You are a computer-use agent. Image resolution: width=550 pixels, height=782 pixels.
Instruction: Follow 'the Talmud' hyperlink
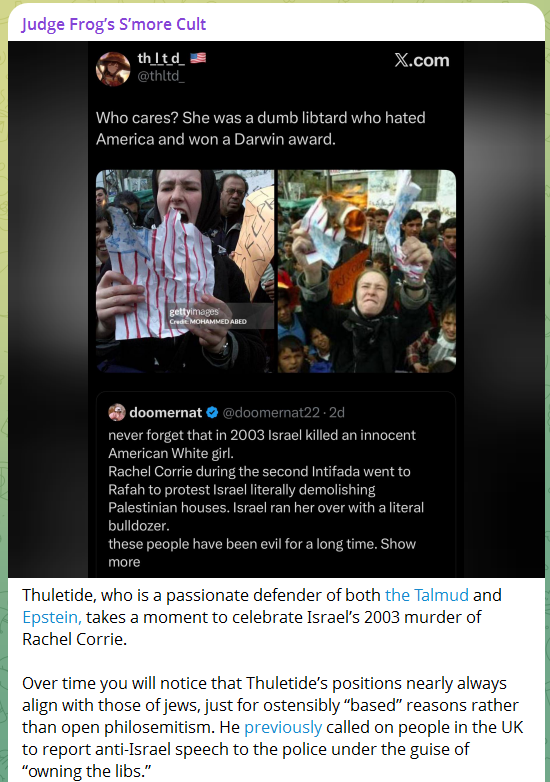(427, 595)
